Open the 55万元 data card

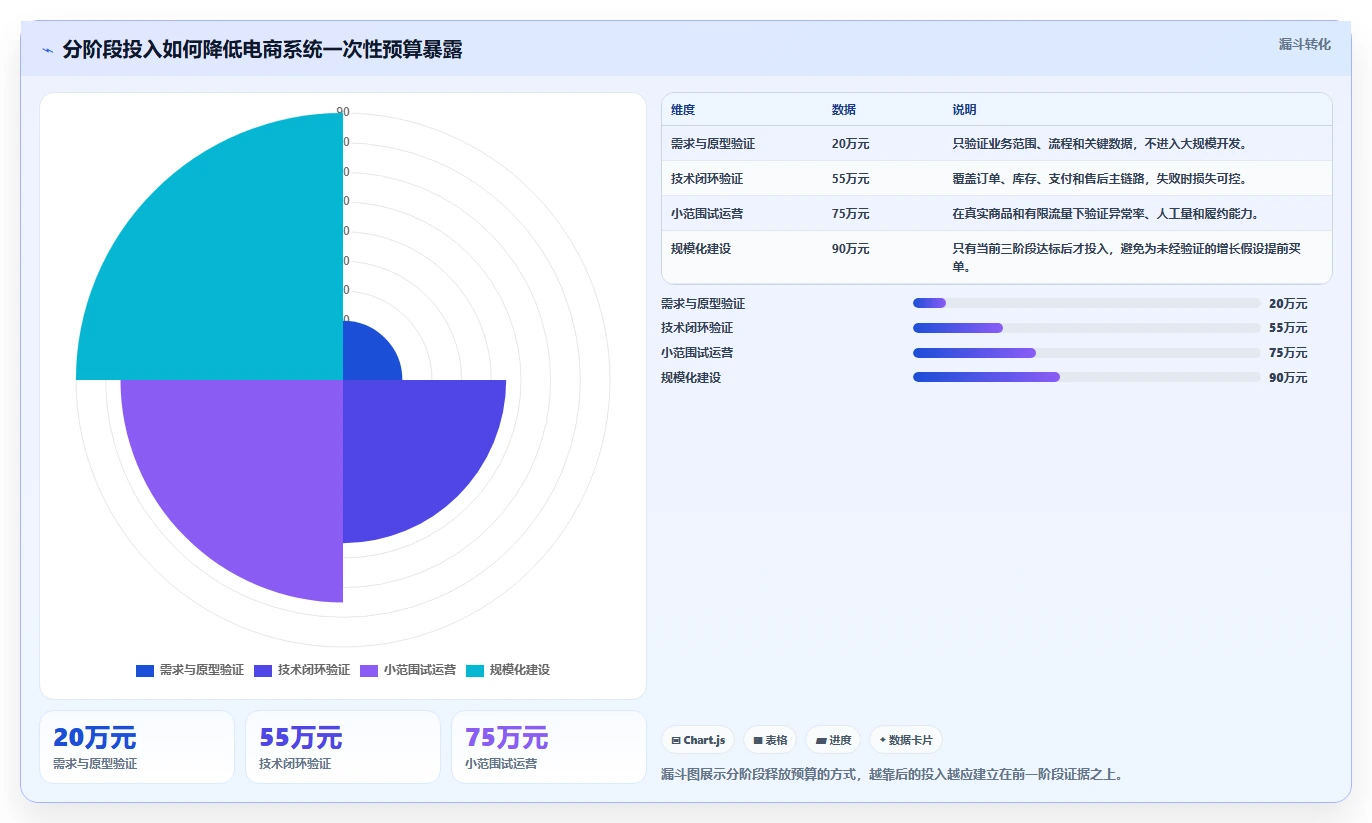click(343, 747)
